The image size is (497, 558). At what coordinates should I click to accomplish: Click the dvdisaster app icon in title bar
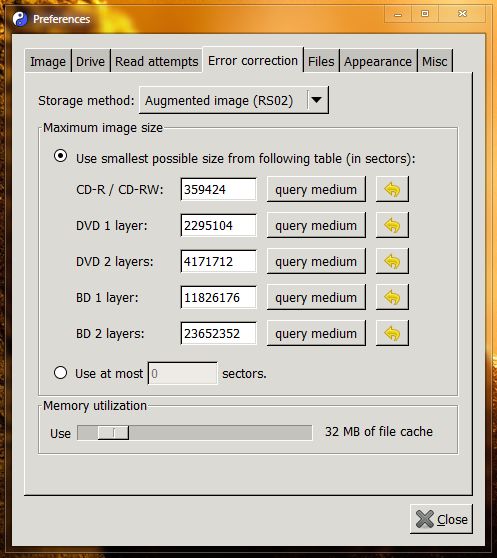coord(20,19)
